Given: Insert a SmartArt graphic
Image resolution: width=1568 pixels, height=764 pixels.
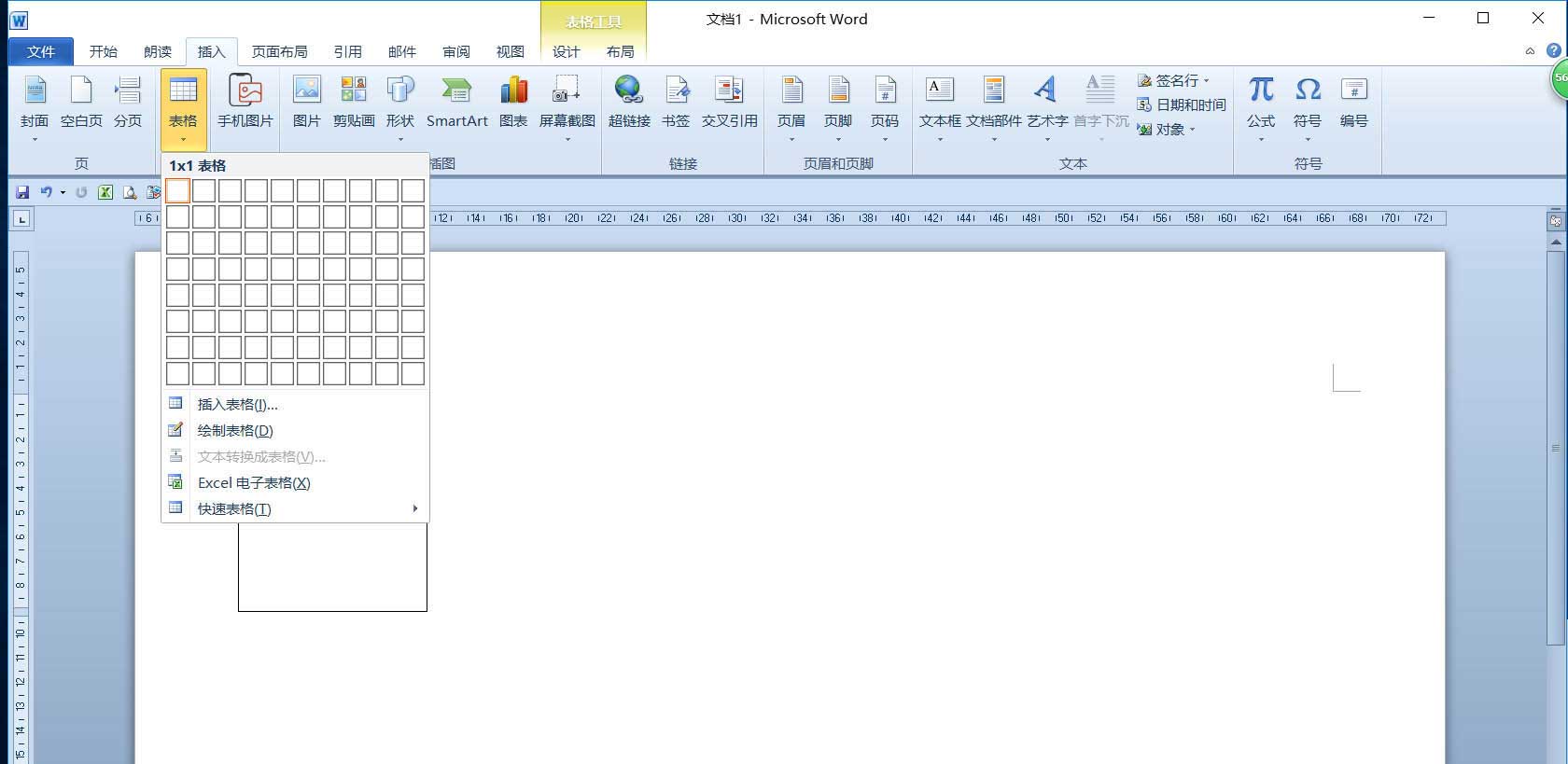Looking at the screenshot, I should (x=457, y=104).
